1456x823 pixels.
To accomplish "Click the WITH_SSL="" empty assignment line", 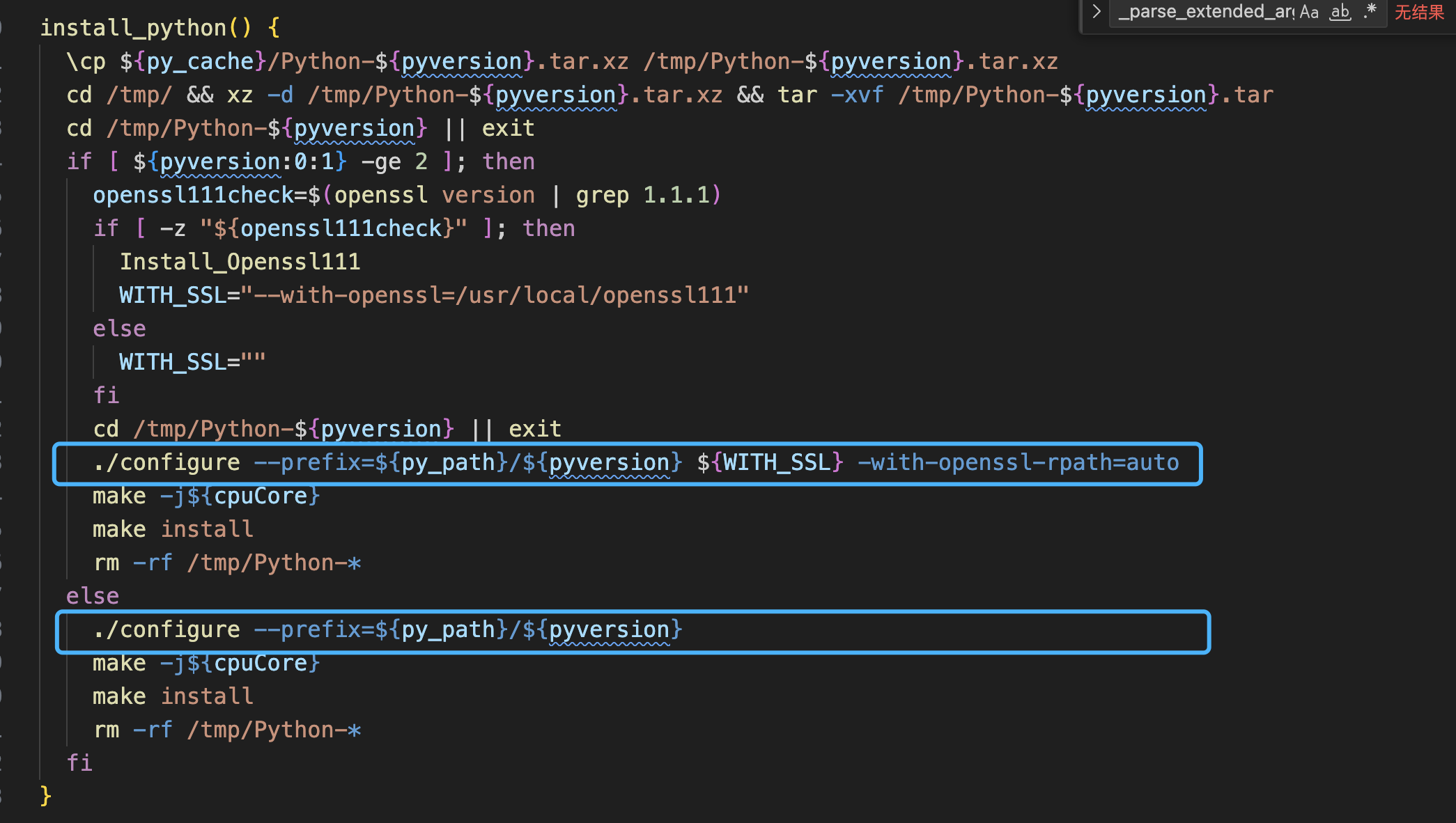I will [x=192, y=362].
